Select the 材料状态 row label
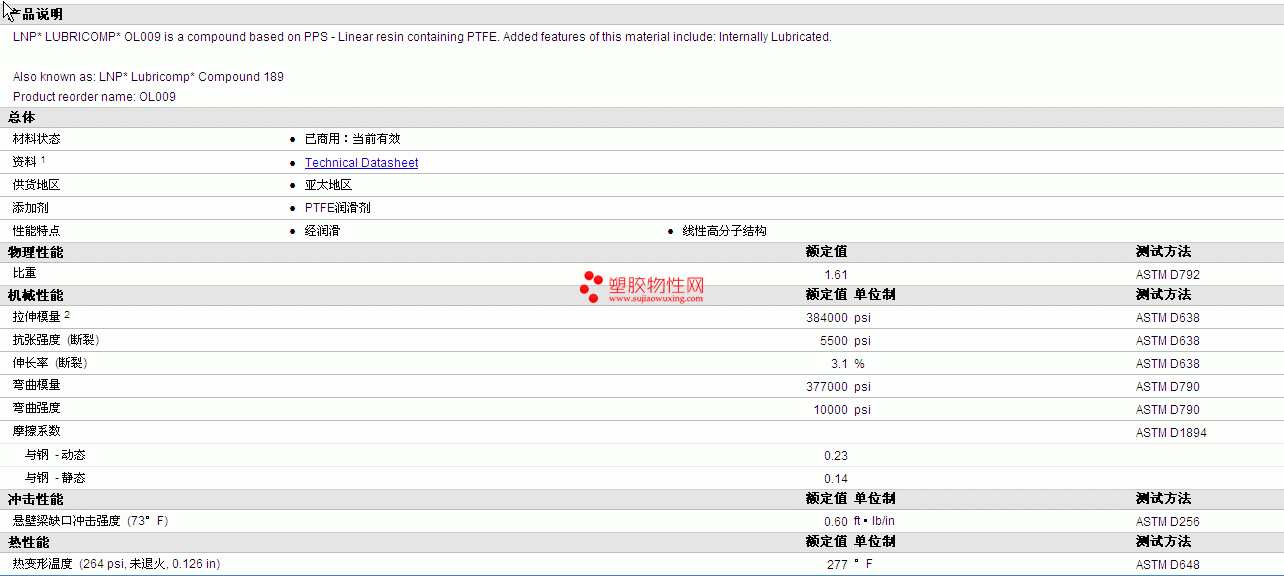 point(36,139)
